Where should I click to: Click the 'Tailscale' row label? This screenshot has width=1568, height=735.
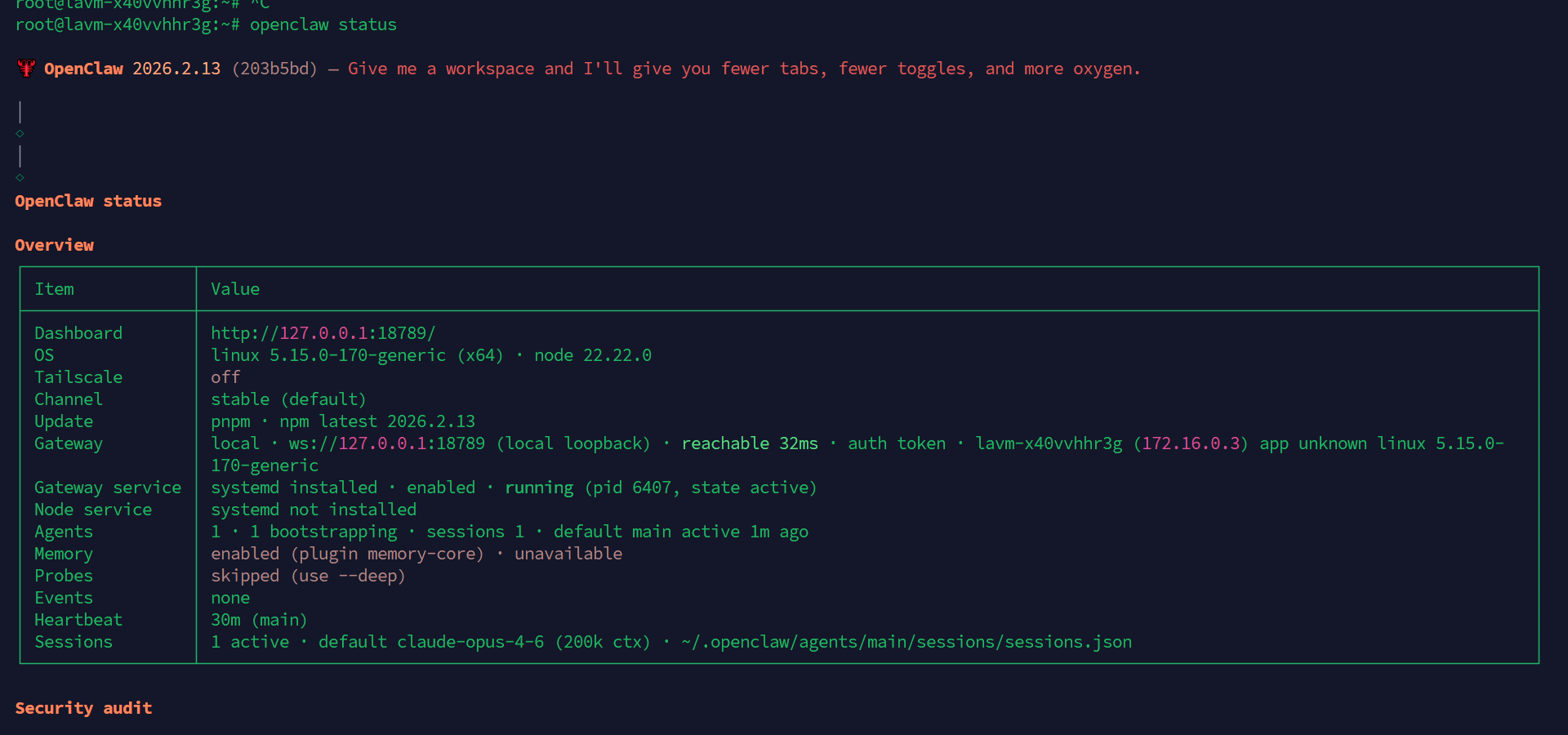pos(78,377)
